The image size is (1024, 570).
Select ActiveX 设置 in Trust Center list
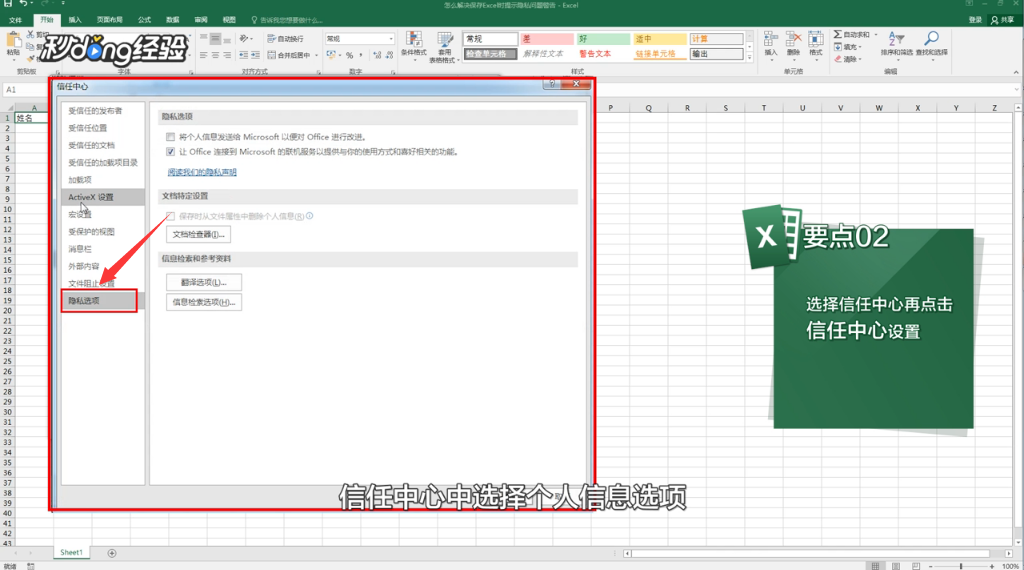(x=103, y=197)
